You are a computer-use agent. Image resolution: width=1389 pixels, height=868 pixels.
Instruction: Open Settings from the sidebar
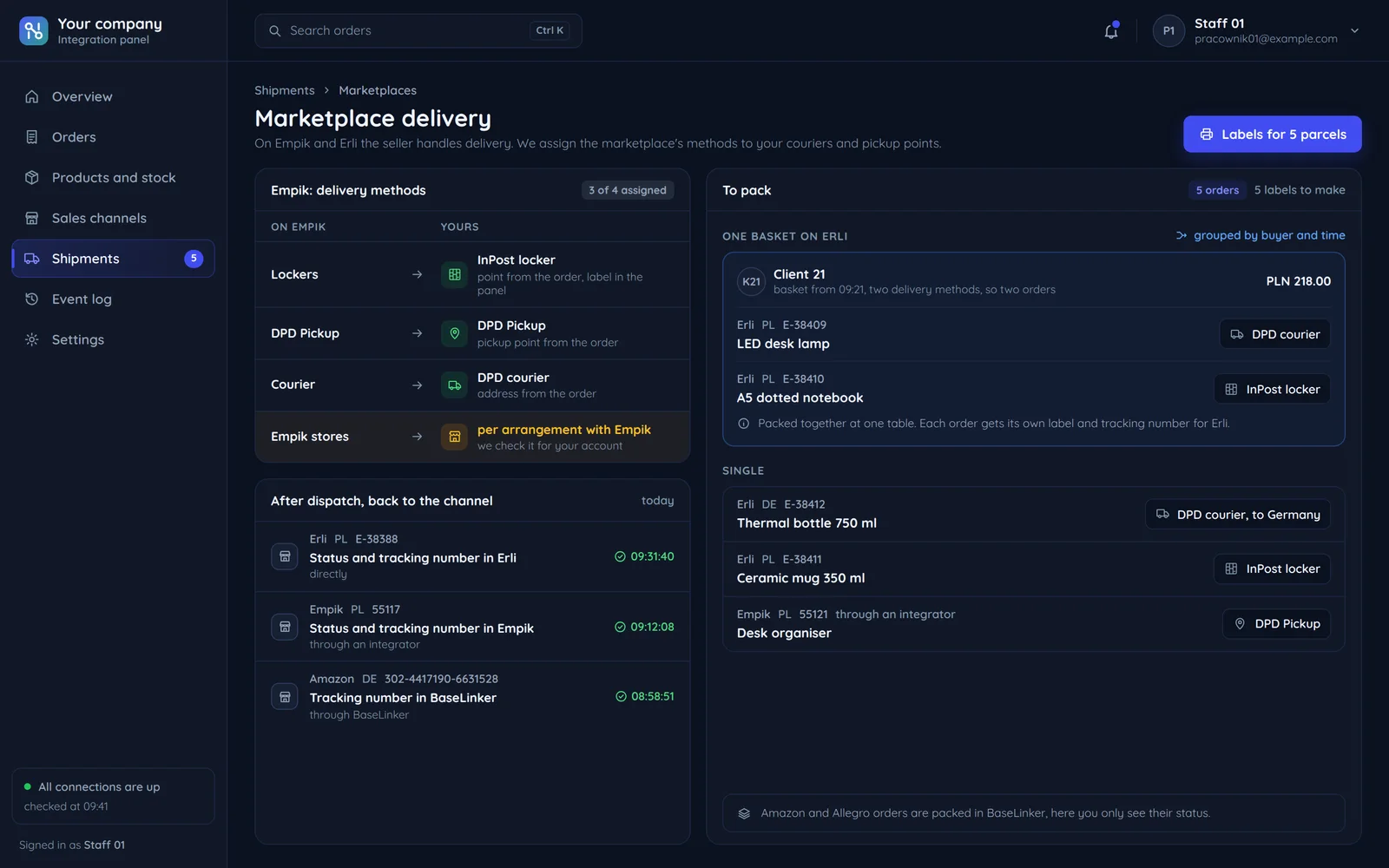pos(113,339)
